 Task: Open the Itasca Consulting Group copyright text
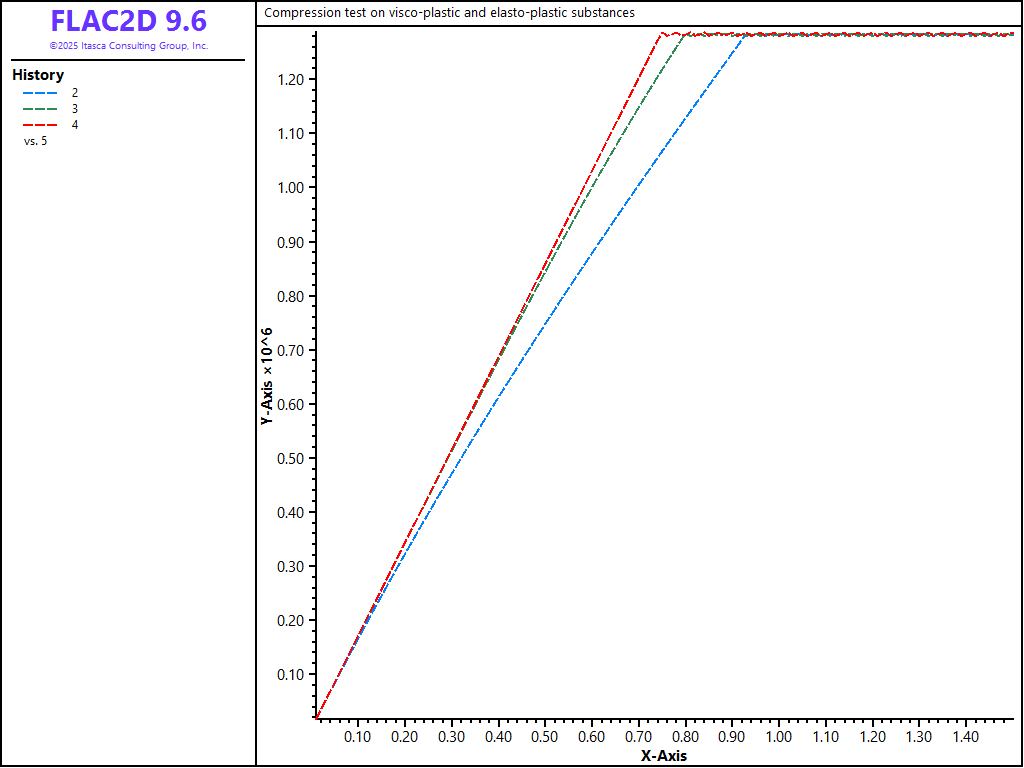[128, 46]
